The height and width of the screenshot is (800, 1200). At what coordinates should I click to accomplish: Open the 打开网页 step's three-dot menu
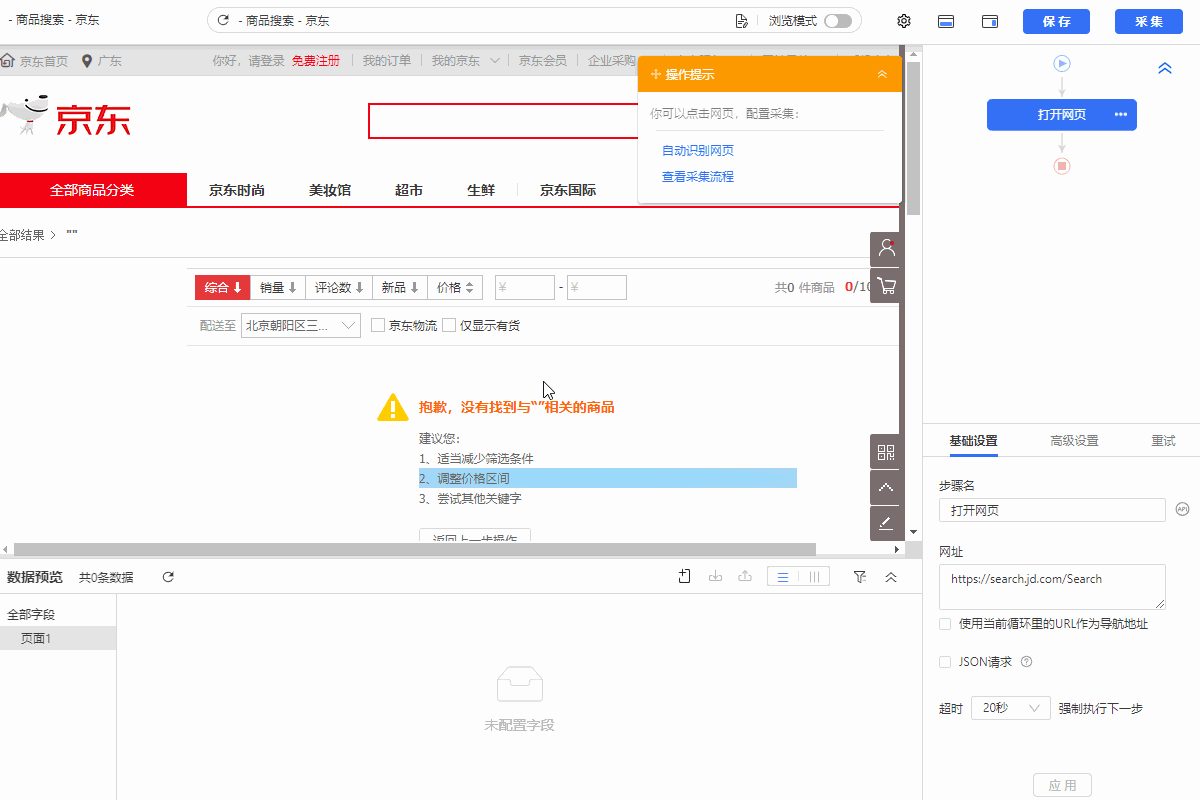coord(1121,115)
